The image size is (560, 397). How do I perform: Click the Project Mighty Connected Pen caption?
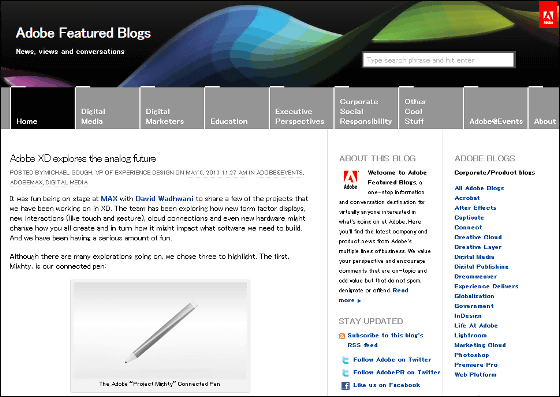[160, 384]
